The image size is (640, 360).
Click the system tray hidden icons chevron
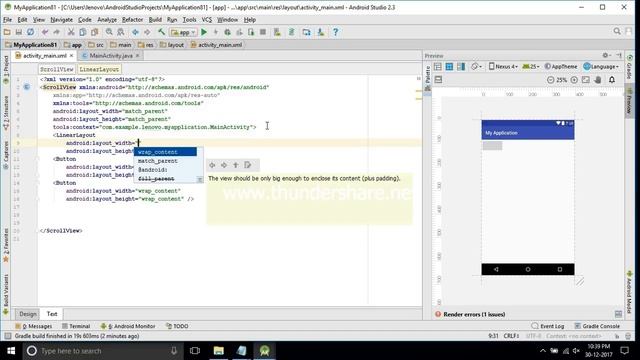click(x=542, y=351)
